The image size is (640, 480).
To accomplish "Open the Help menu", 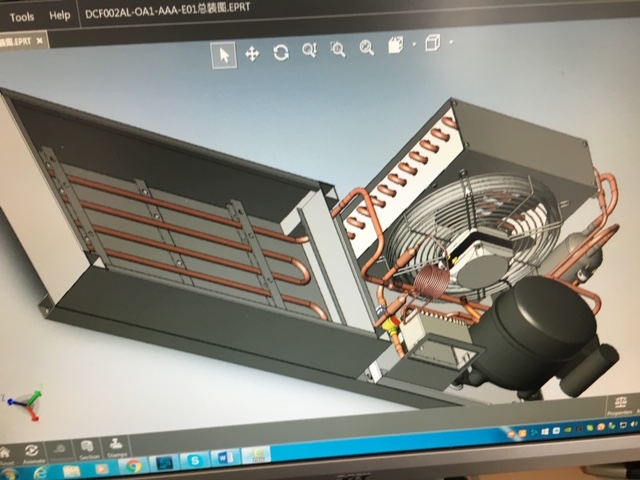I will click(60, 16).
